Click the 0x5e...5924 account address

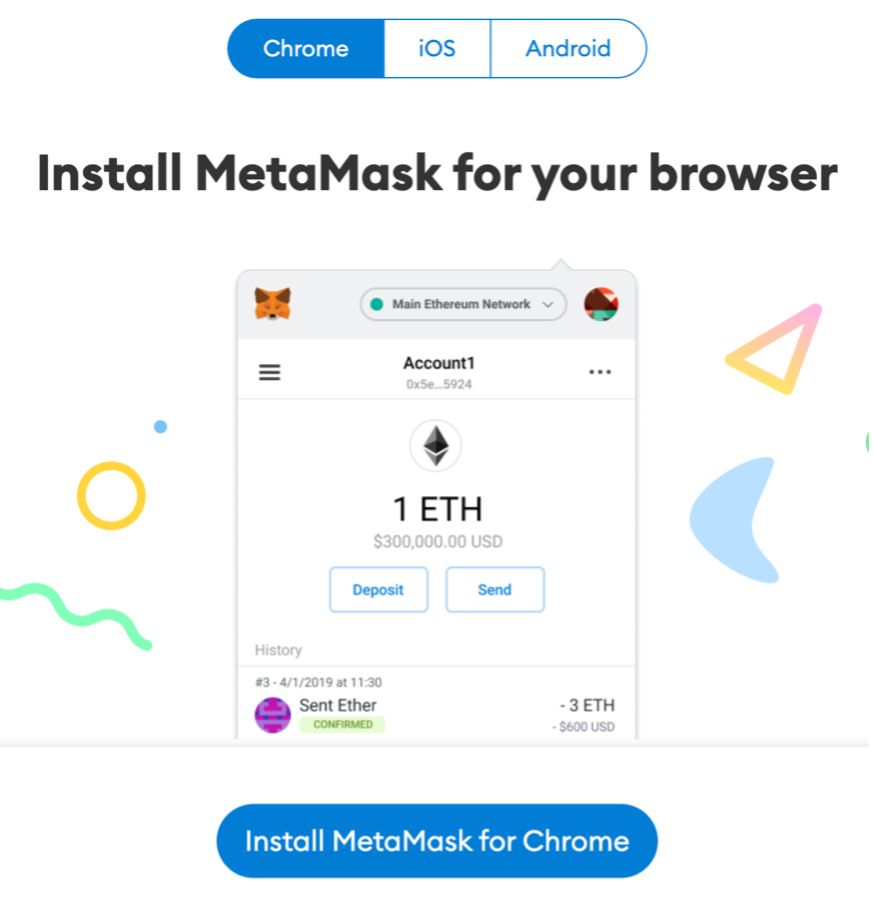coord(439,384)
